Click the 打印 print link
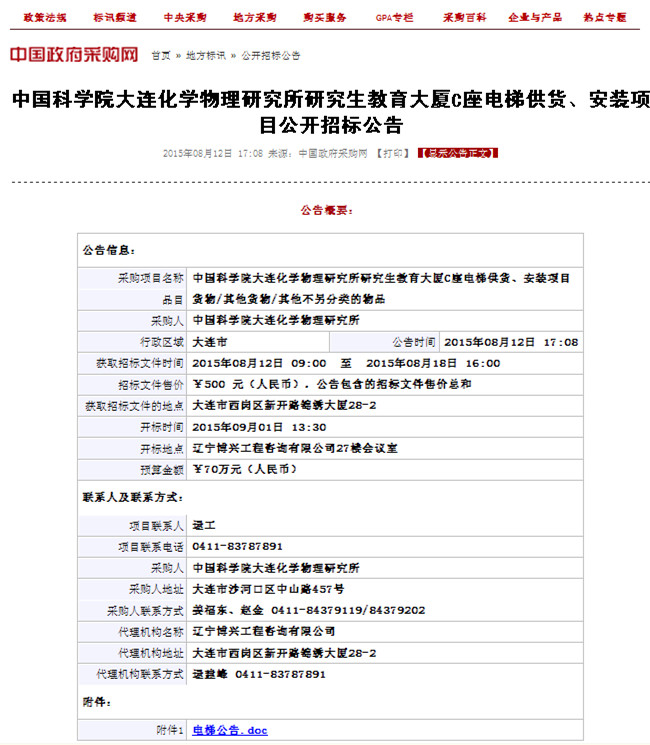This screenshot has width=650, height=745. click(392, 153)
